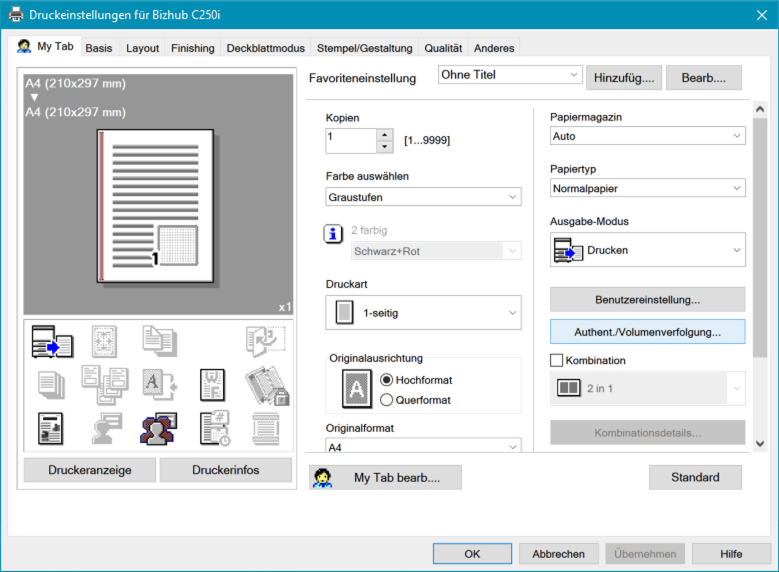Open the Stempel/Gestaltung tab
779x572 pixels.
(x=364, y=48)
